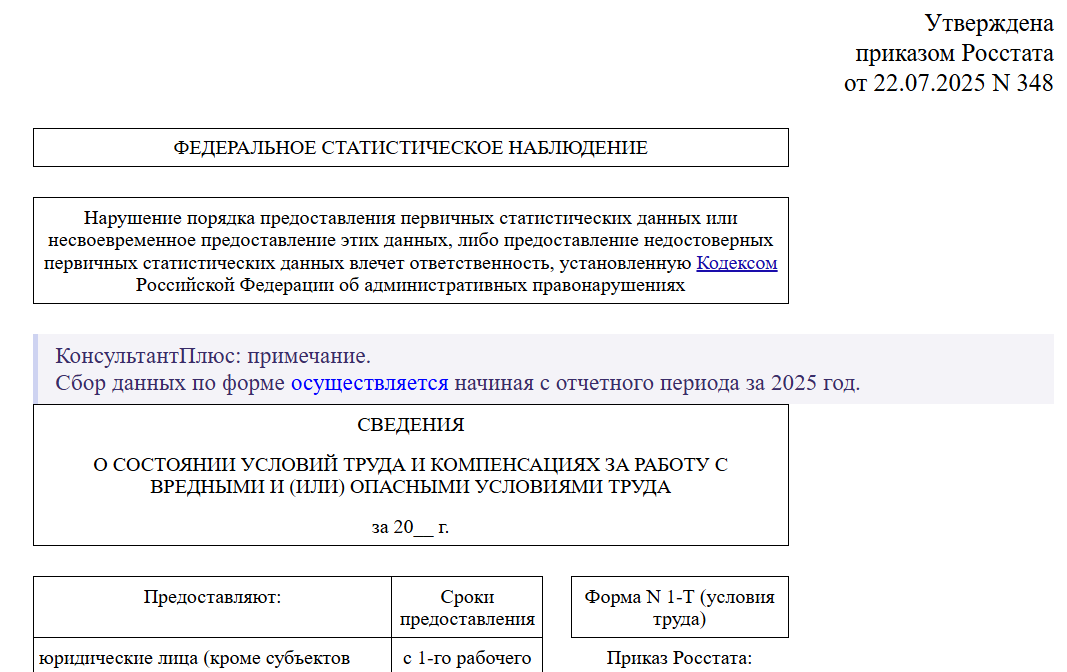
Task: Select the СВЕДЕНИЯ heading
Action: point(410,425)
